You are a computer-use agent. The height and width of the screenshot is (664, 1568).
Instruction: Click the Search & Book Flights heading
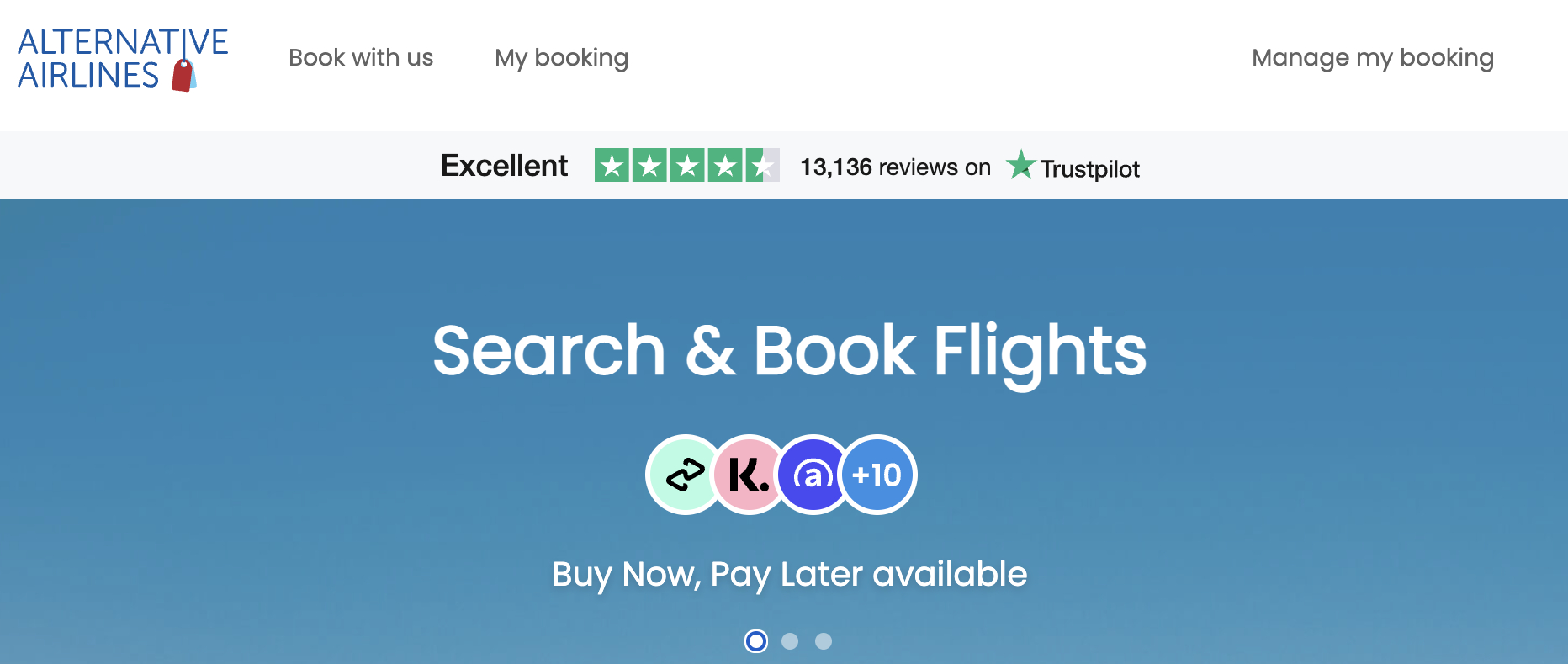tap(789, 351)
